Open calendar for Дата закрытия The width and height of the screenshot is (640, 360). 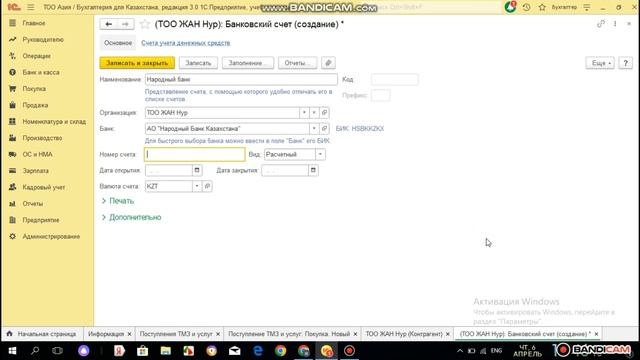pyautogui.click(x=313, y=170)
